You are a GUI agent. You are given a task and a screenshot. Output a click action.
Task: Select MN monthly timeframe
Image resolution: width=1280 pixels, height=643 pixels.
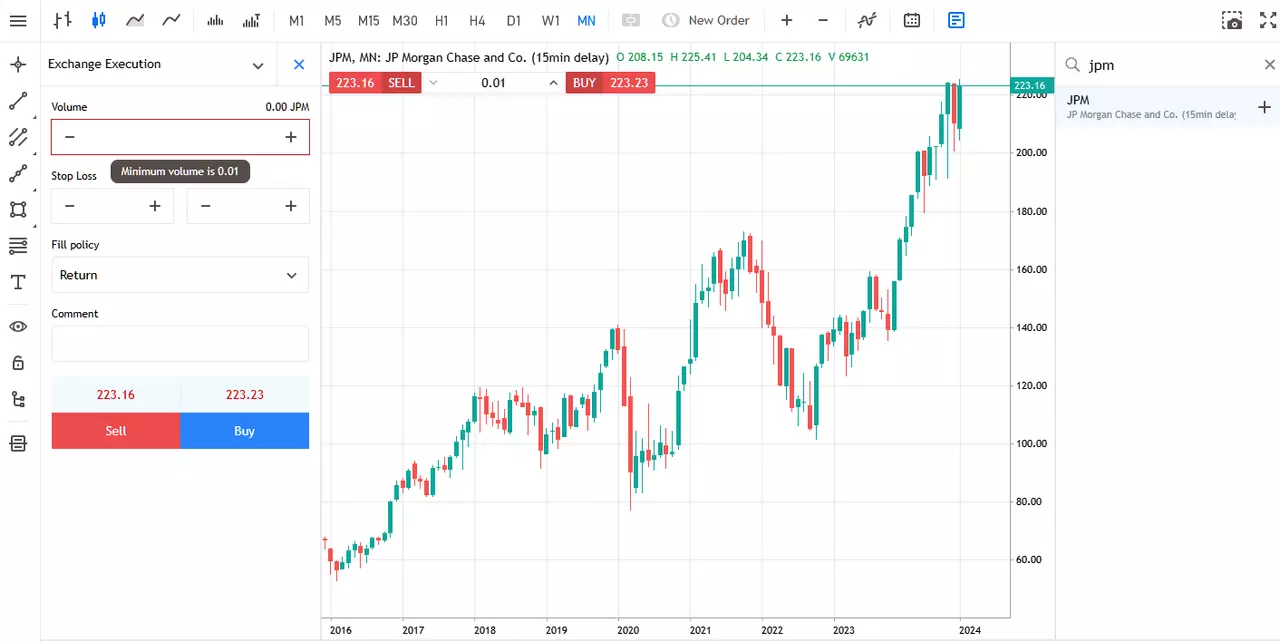coord(586,20)
